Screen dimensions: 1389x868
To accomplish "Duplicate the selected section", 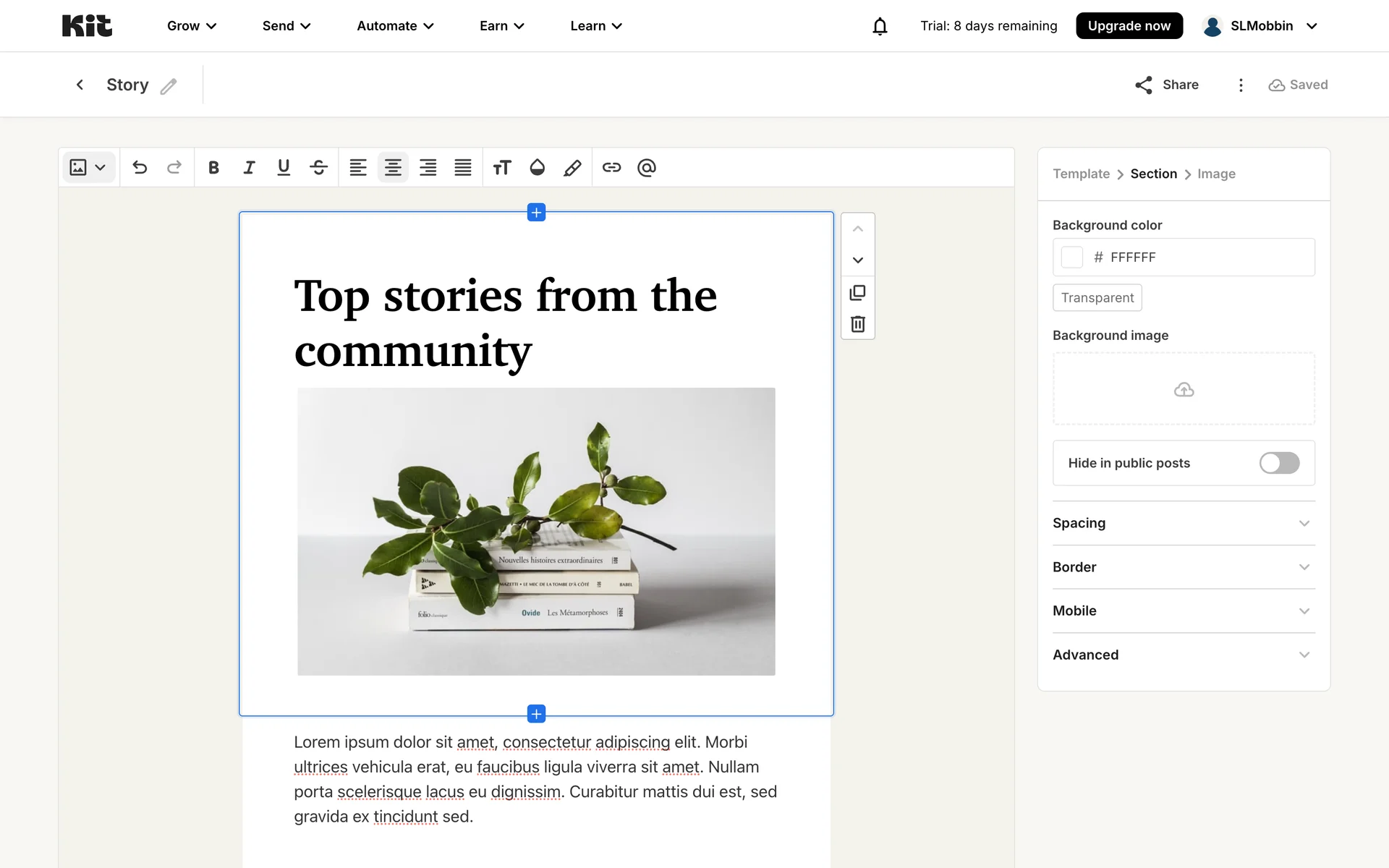I will [857, 292].
